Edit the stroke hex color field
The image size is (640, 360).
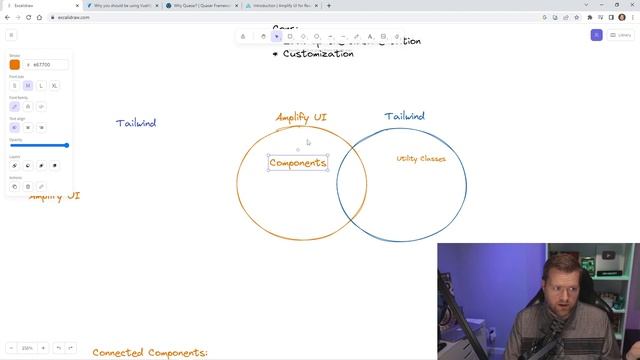click(x=46, y=64)
